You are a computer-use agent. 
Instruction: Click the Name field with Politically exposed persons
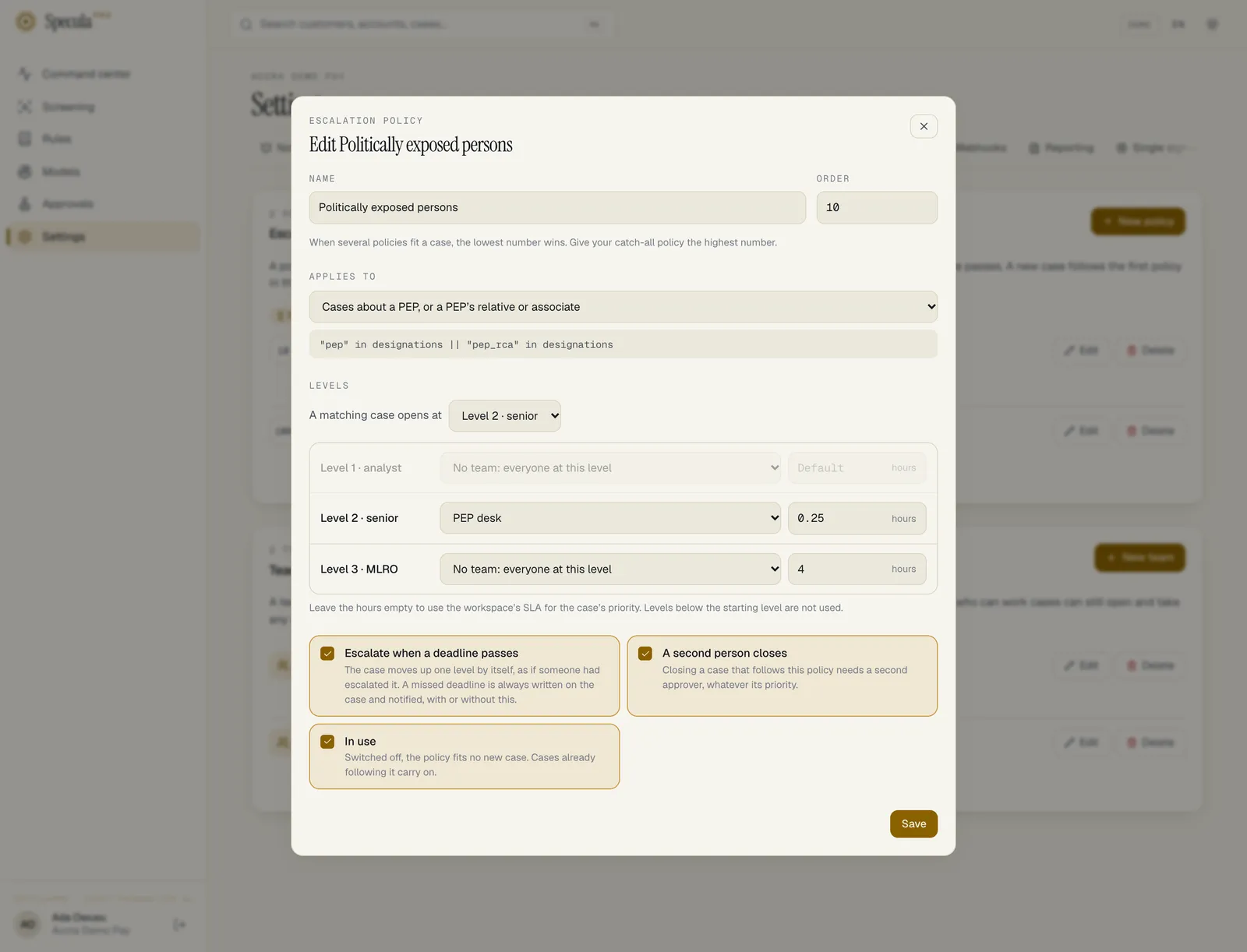click(x=557, y=207)
